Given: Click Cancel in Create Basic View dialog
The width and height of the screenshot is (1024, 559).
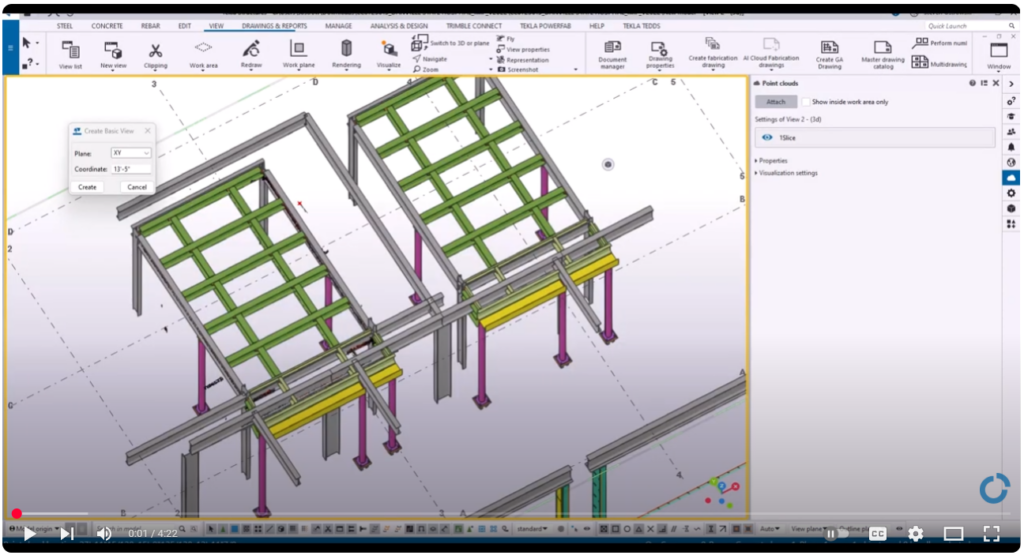Looking at the screenshot, I should click(x=136, y=187).
